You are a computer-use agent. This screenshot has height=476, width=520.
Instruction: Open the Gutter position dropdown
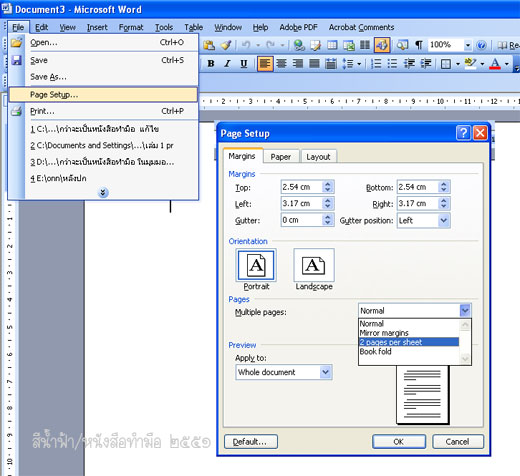[443, 220]
